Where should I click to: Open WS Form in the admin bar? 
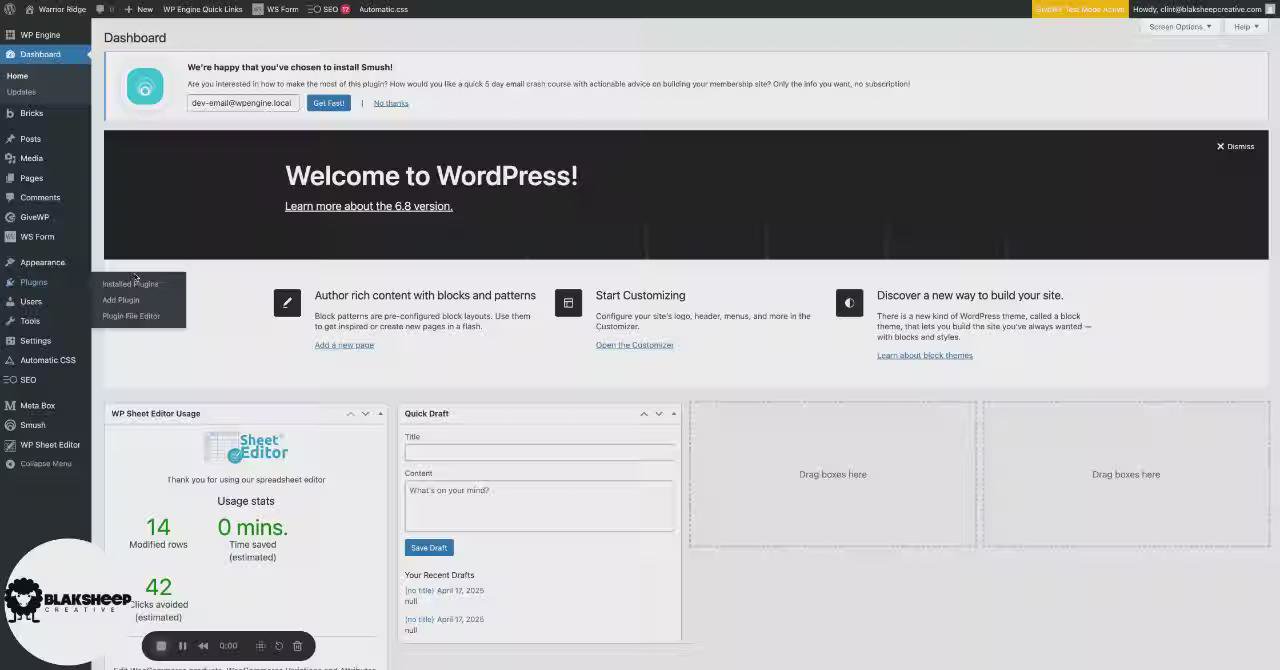point(275,9)
